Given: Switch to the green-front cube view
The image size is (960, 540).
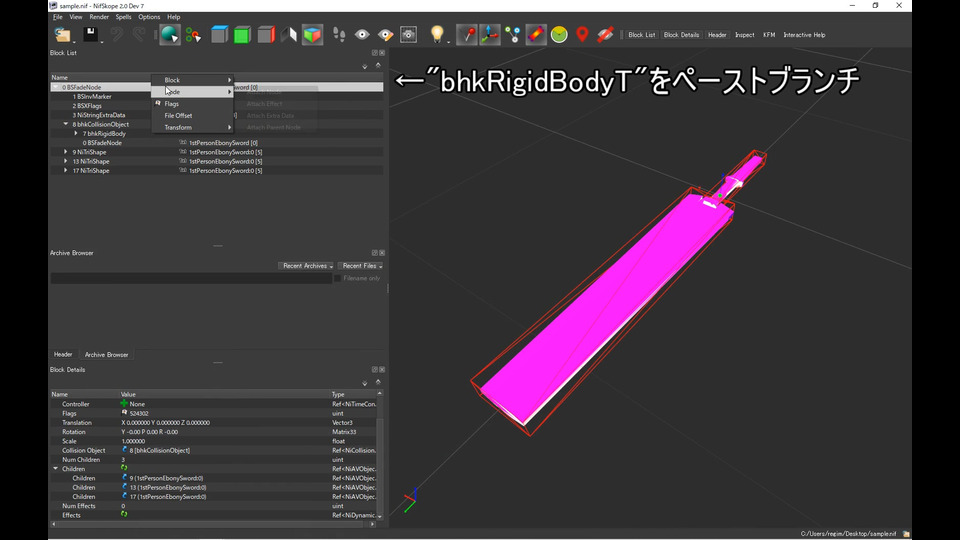Looking at the screenshot, I should [x=242, y=35].
